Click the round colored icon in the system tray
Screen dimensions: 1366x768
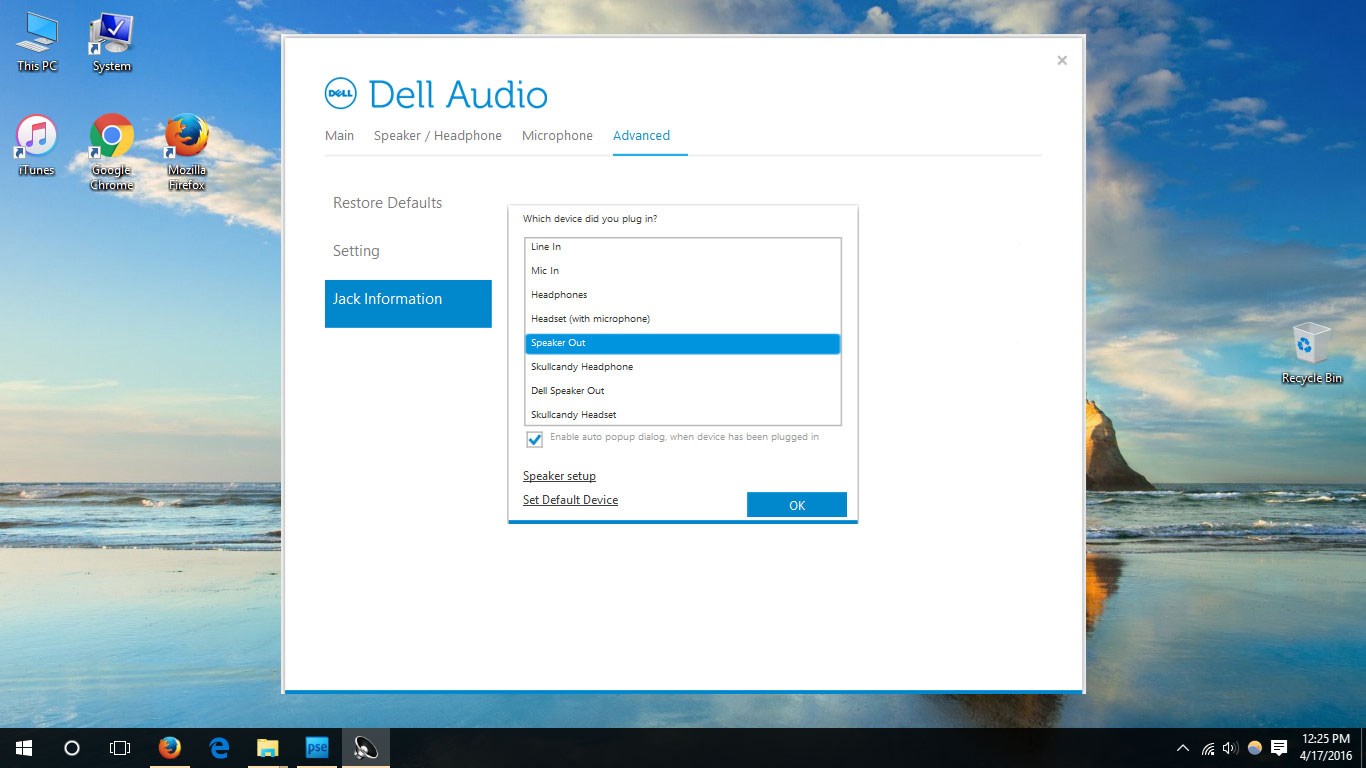click(x=1255, y=748)
